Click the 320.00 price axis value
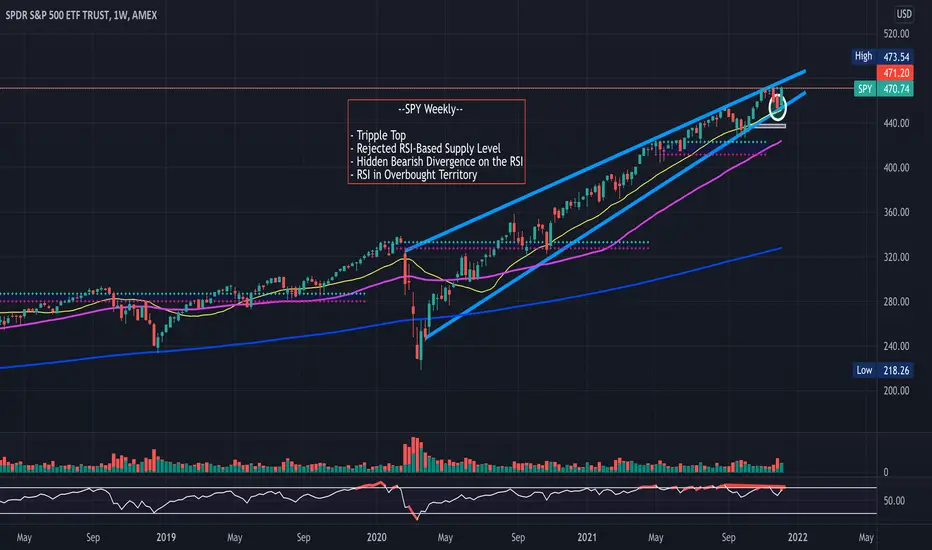Viewport: 932px width, 550px height. (896, 257)
